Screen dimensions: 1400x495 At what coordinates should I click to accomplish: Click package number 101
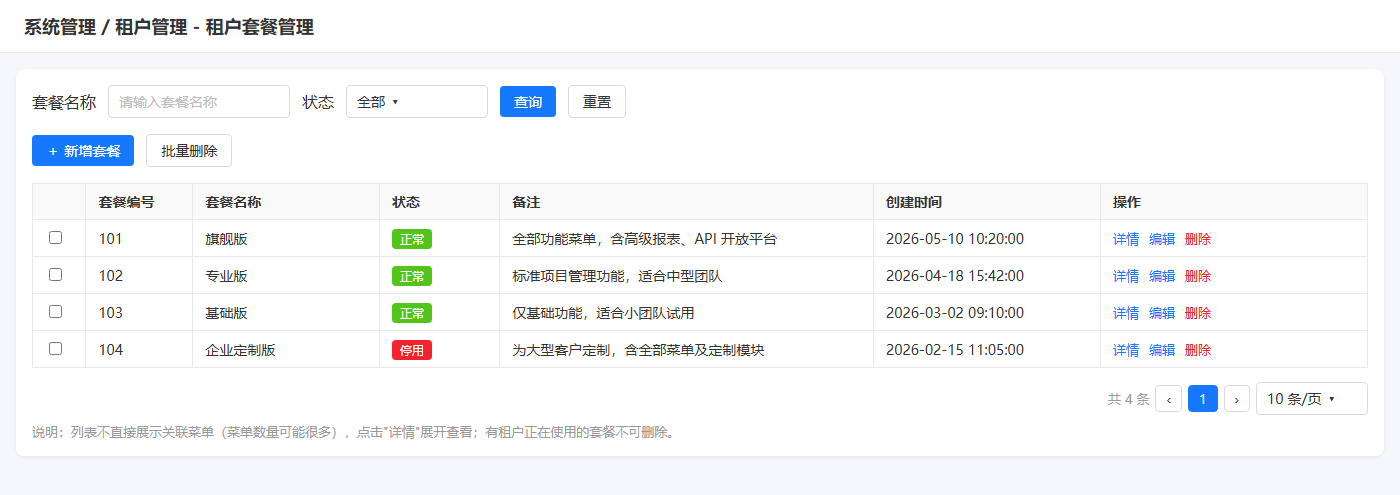pos(111,239)
